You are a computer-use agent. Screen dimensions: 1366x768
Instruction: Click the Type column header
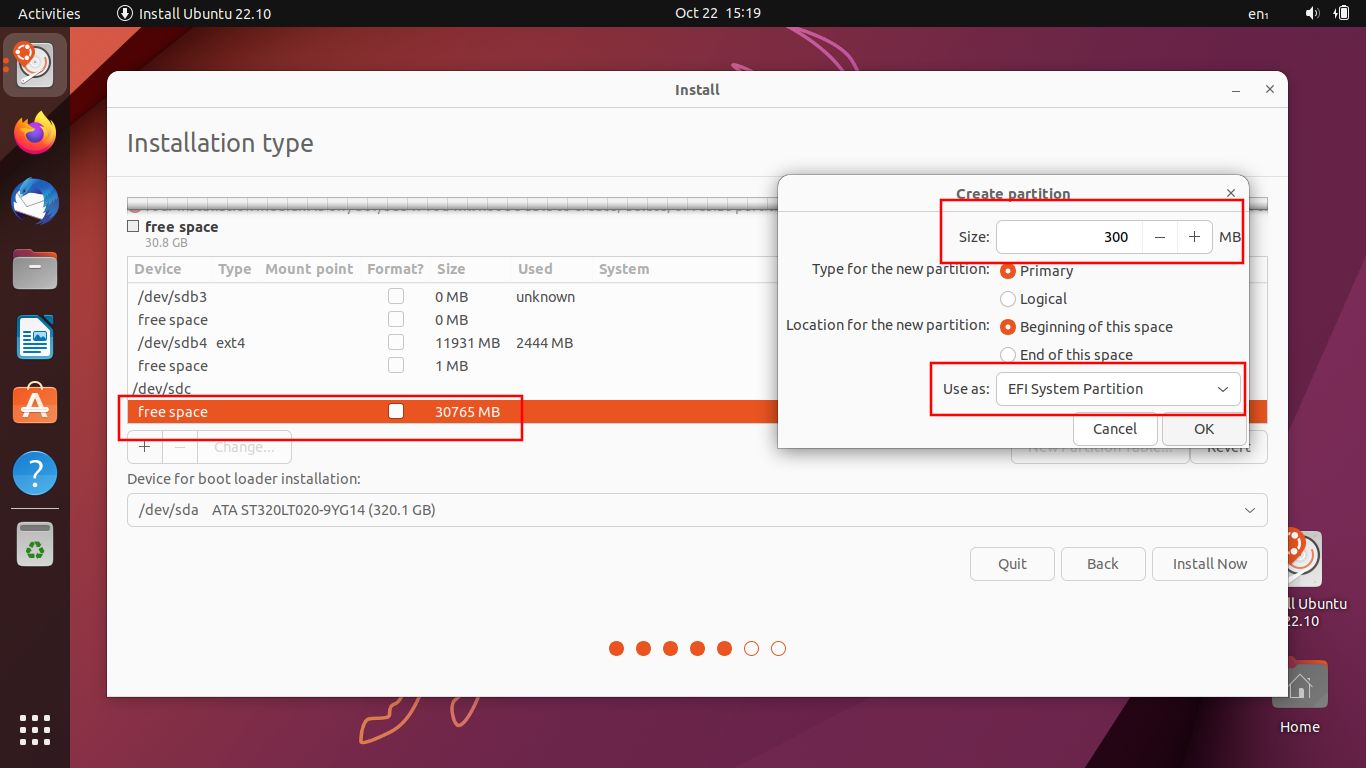235,269
